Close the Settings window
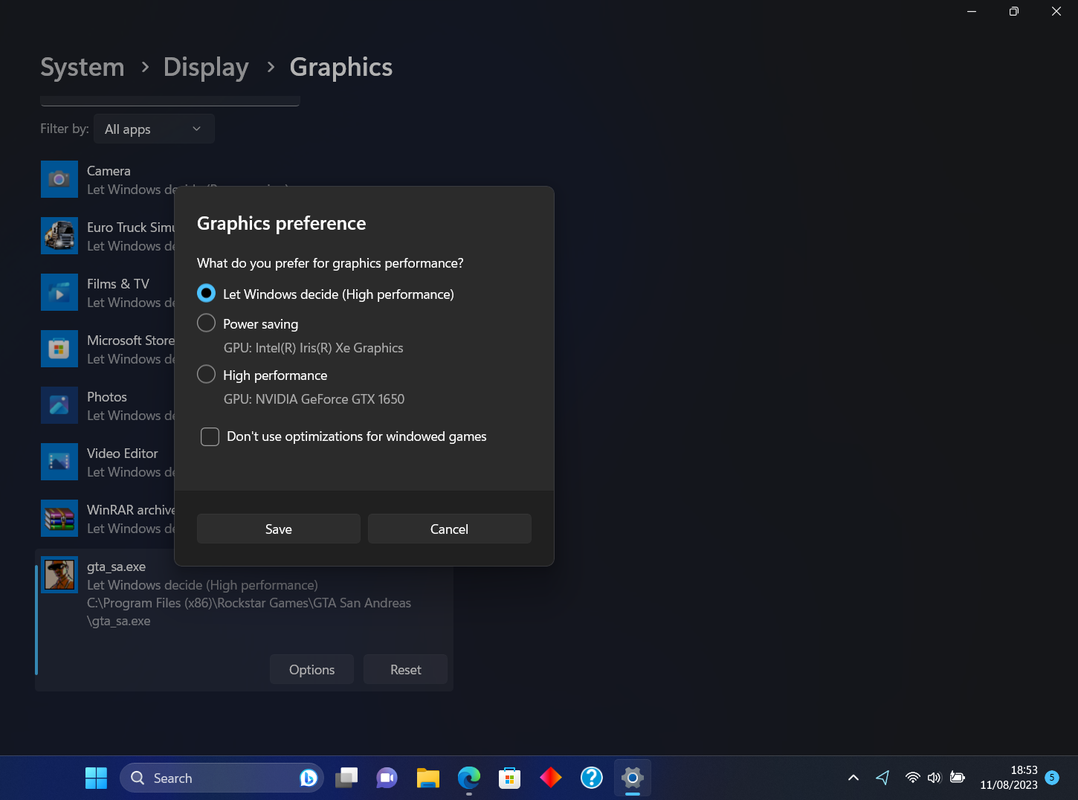 [1056, 12]
